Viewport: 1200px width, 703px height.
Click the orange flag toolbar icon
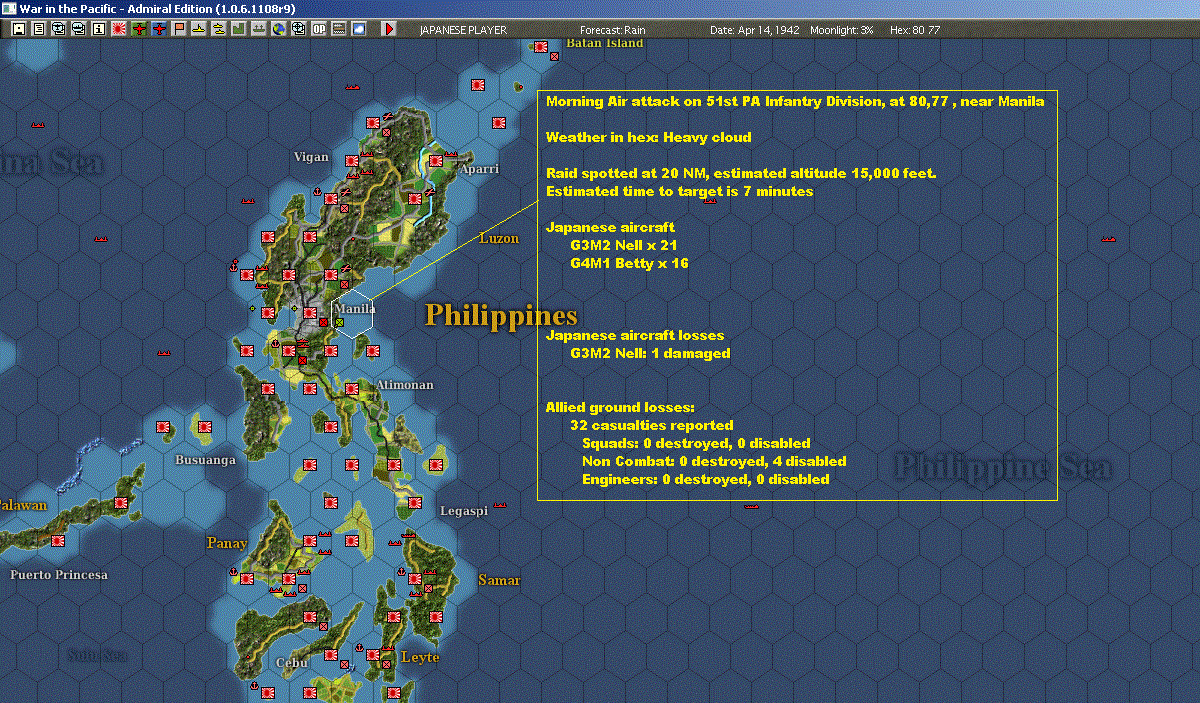coord(179,29)
